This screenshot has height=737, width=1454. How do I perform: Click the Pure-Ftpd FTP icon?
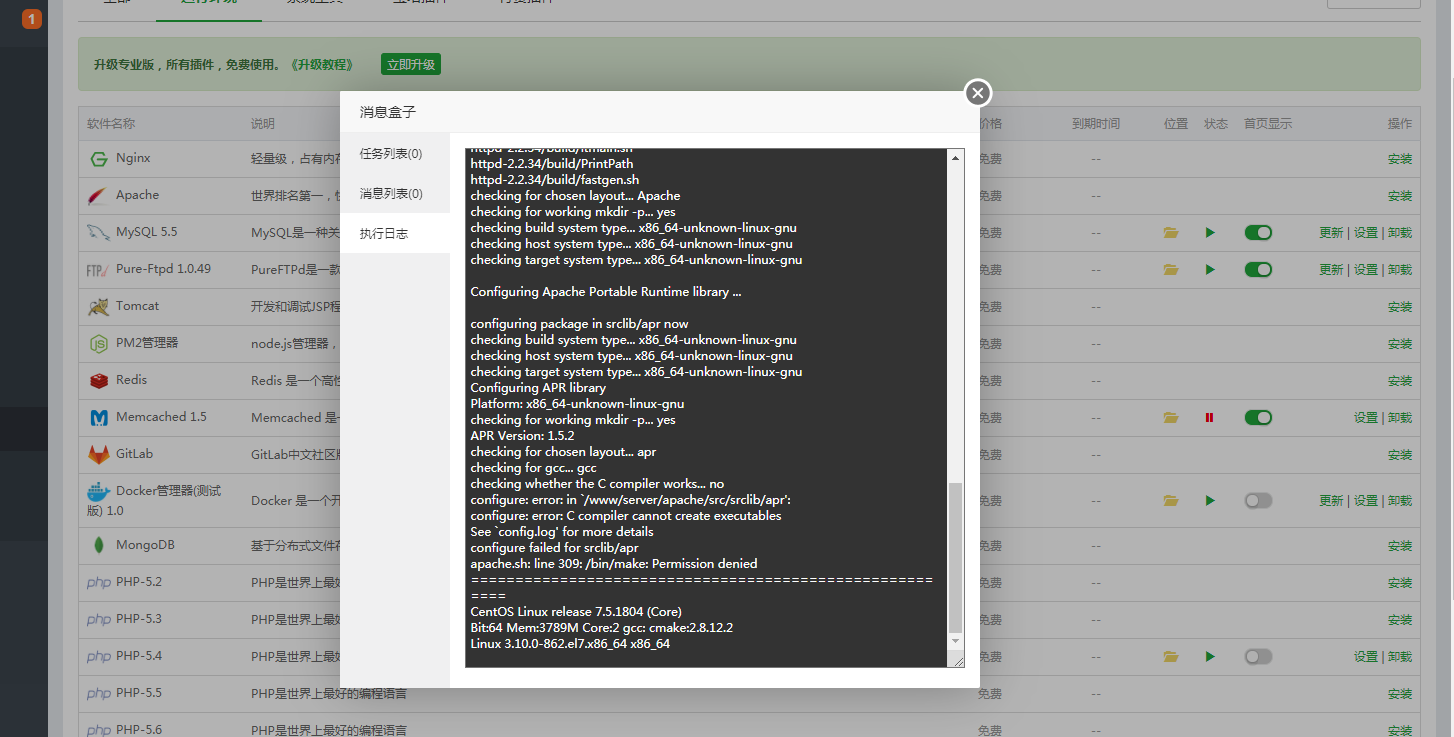[98, 270]
